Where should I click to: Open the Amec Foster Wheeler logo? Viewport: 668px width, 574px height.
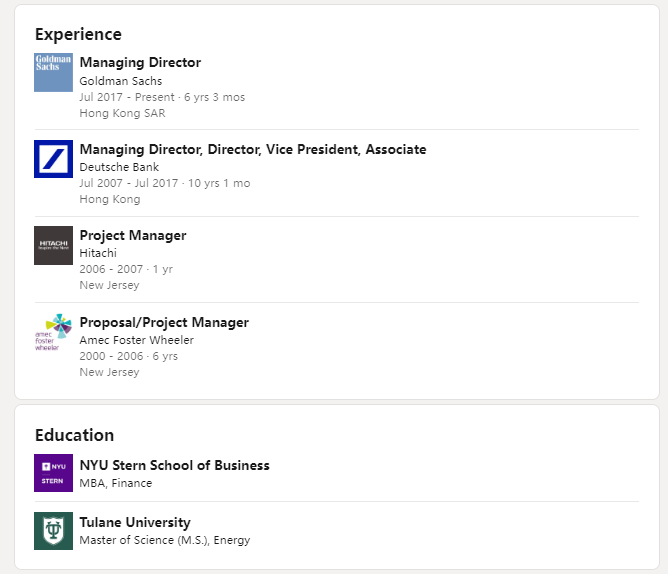(53, 332)
